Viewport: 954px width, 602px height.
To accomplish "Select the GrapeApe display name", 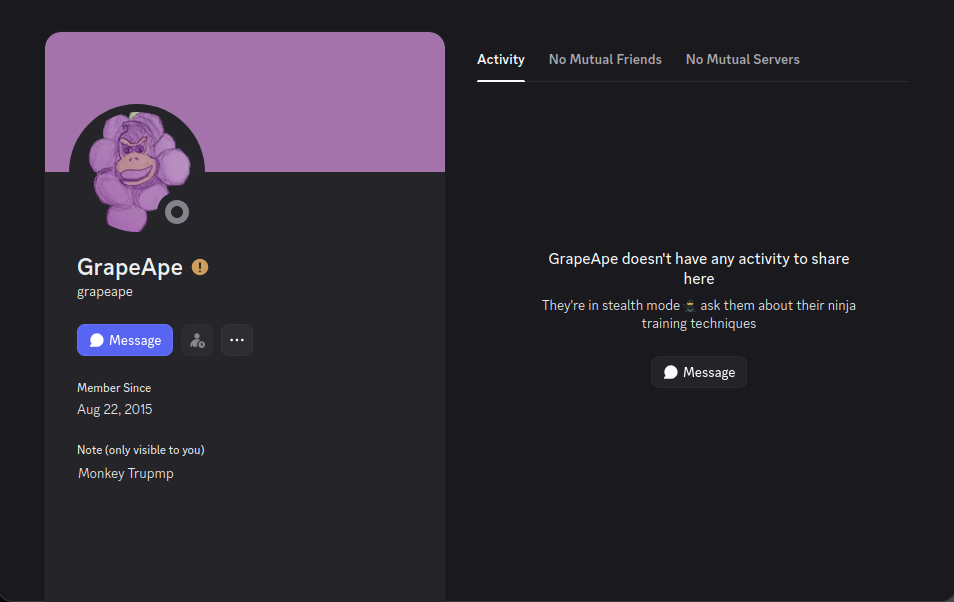I will 130,267.
